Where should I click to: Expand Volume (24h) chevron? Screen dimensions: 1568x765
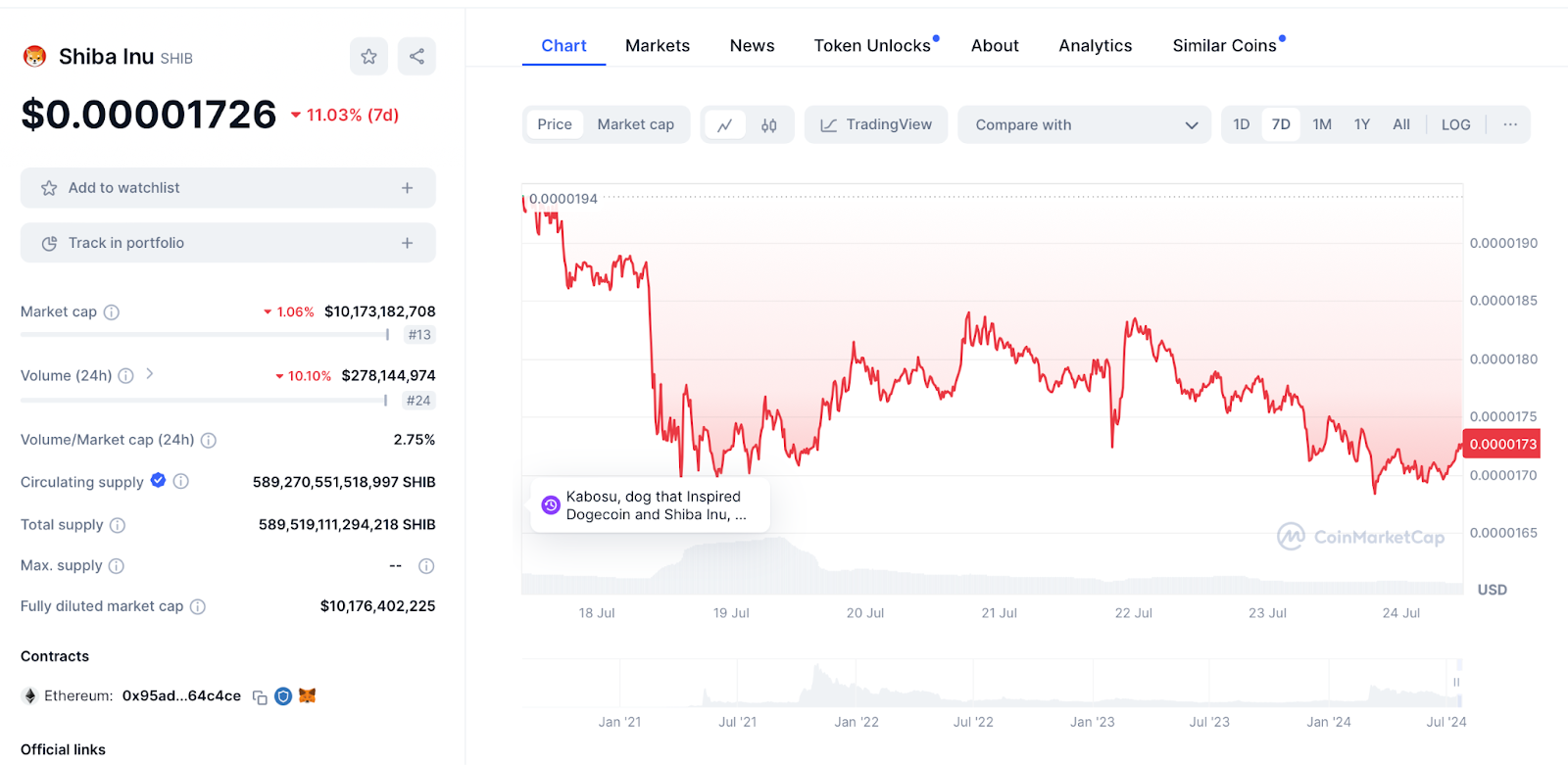point(150,374)
